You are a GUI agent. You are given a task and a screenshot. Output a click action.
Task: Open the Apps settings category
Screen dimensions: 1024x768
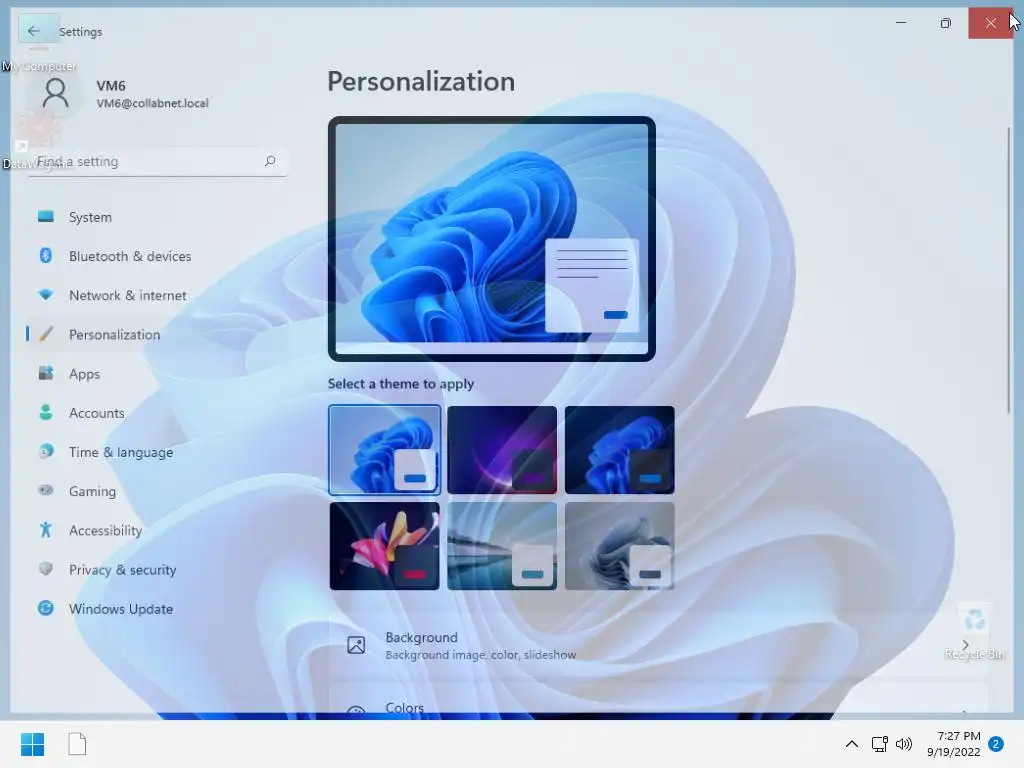pyautogui.click(x=156, y=374)
